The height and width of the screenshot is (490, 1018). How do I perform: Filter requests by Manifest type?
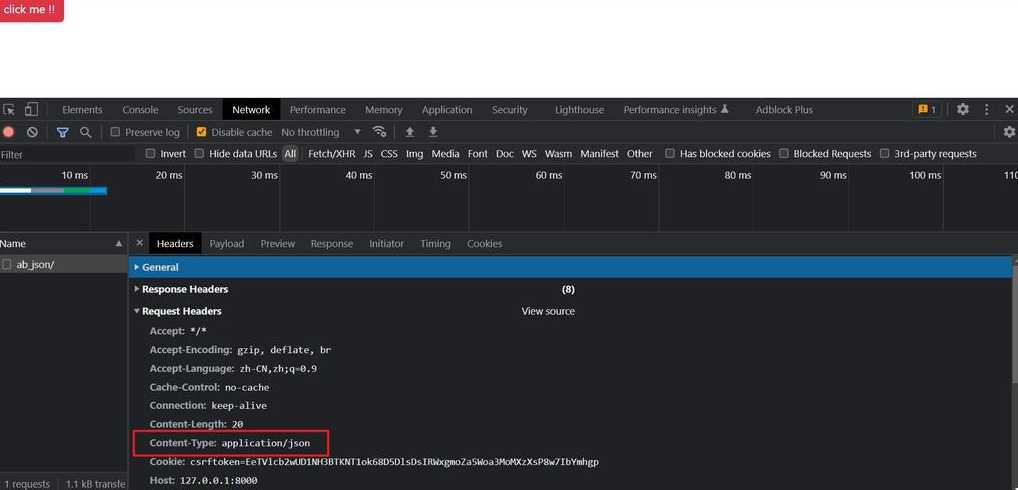599,154
